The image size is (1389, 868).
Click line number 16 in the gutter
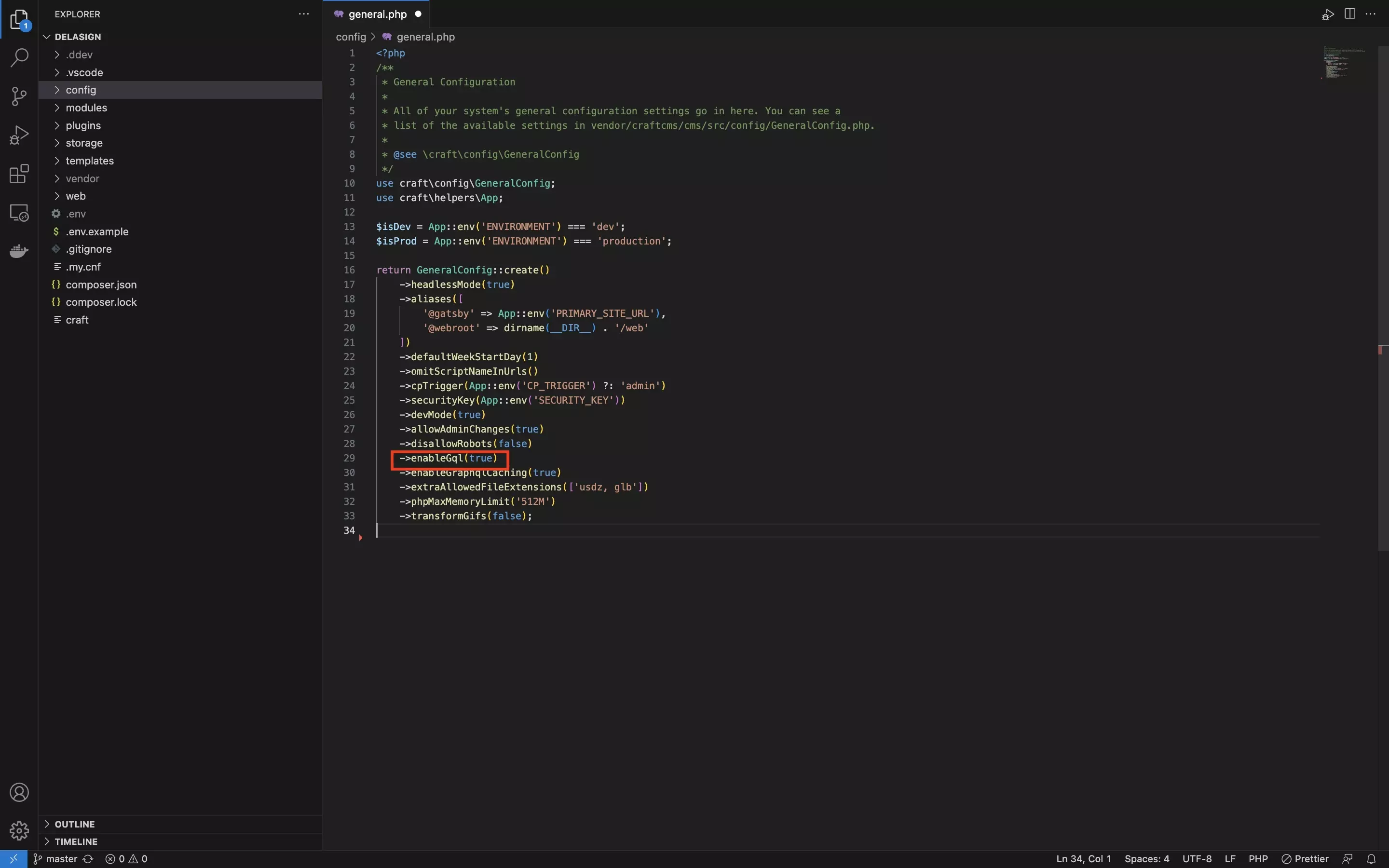(x=349, y=270)
